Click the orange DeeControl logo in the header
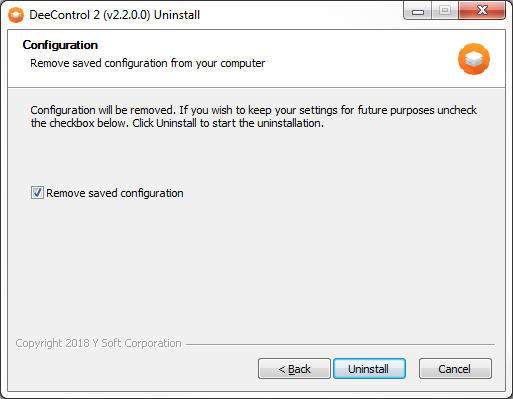 point(474,59)
